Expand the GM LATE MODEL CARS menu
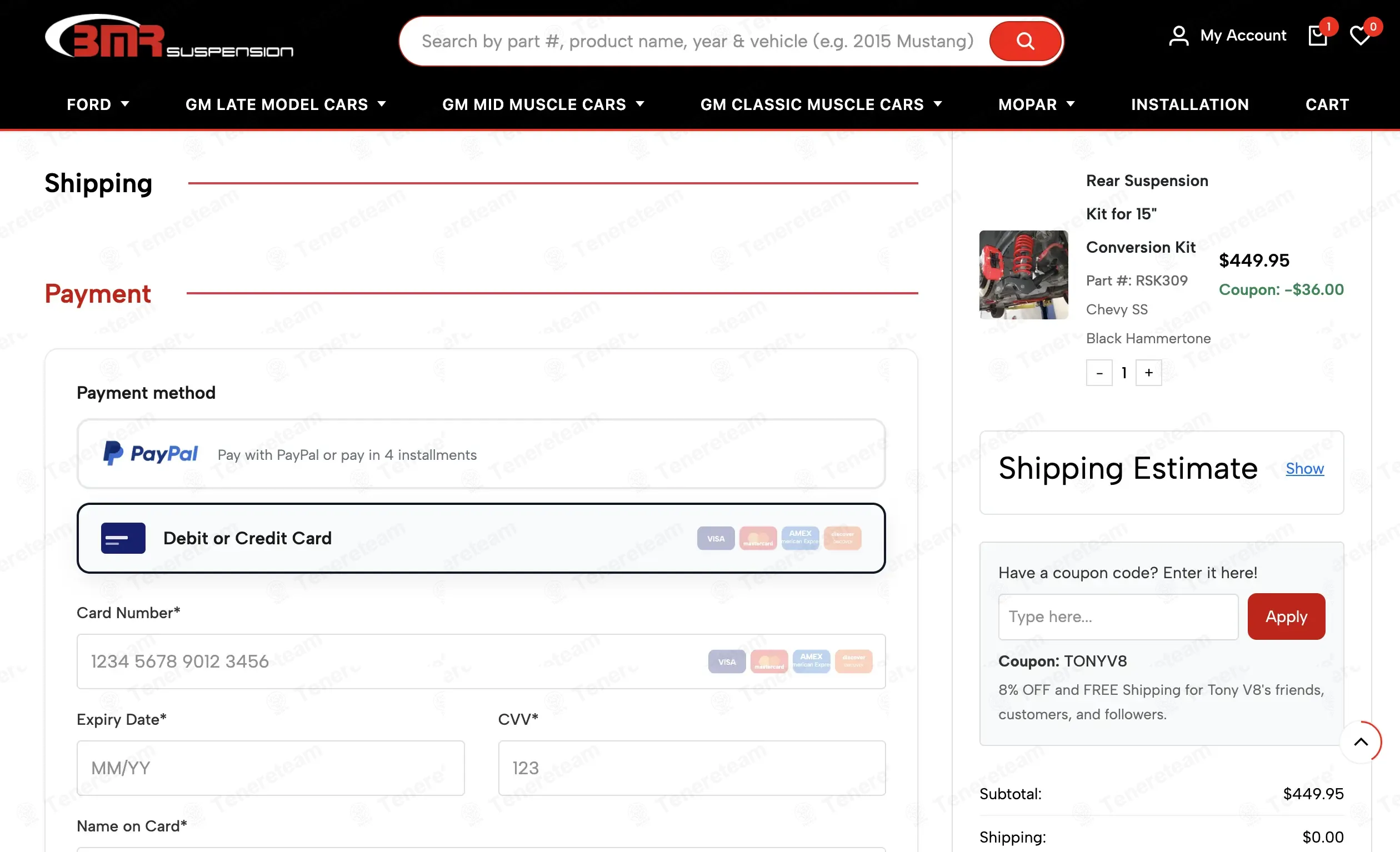The width and height of the screenshot is (1400, 852). pyautogui.click(x=286, y=104)
